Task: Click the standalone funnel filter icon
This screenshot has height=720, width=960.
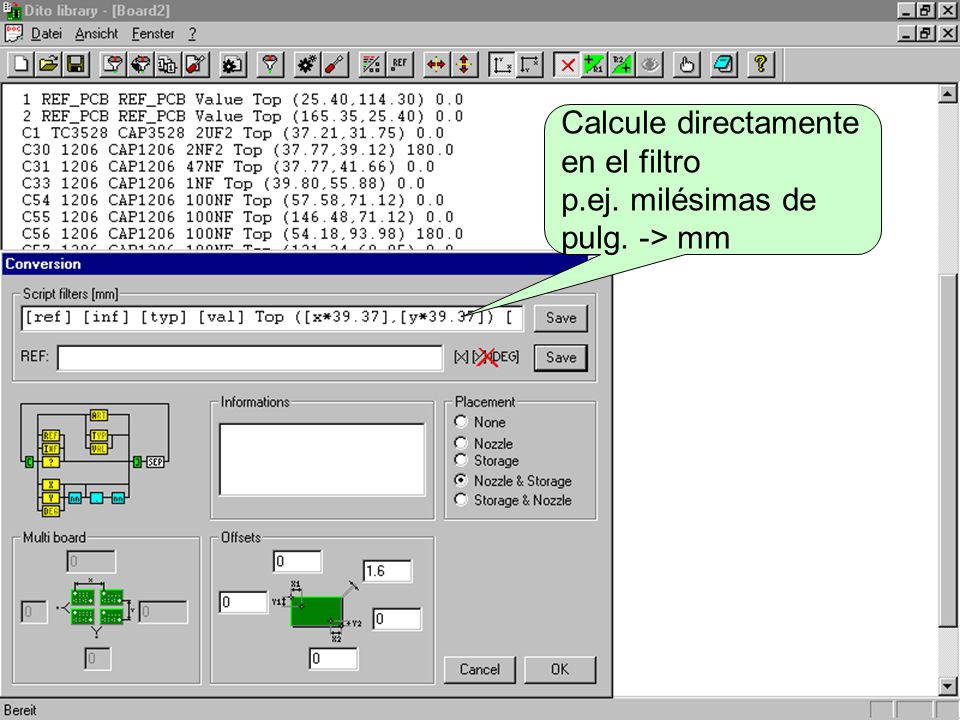Action: click(270, 64)
